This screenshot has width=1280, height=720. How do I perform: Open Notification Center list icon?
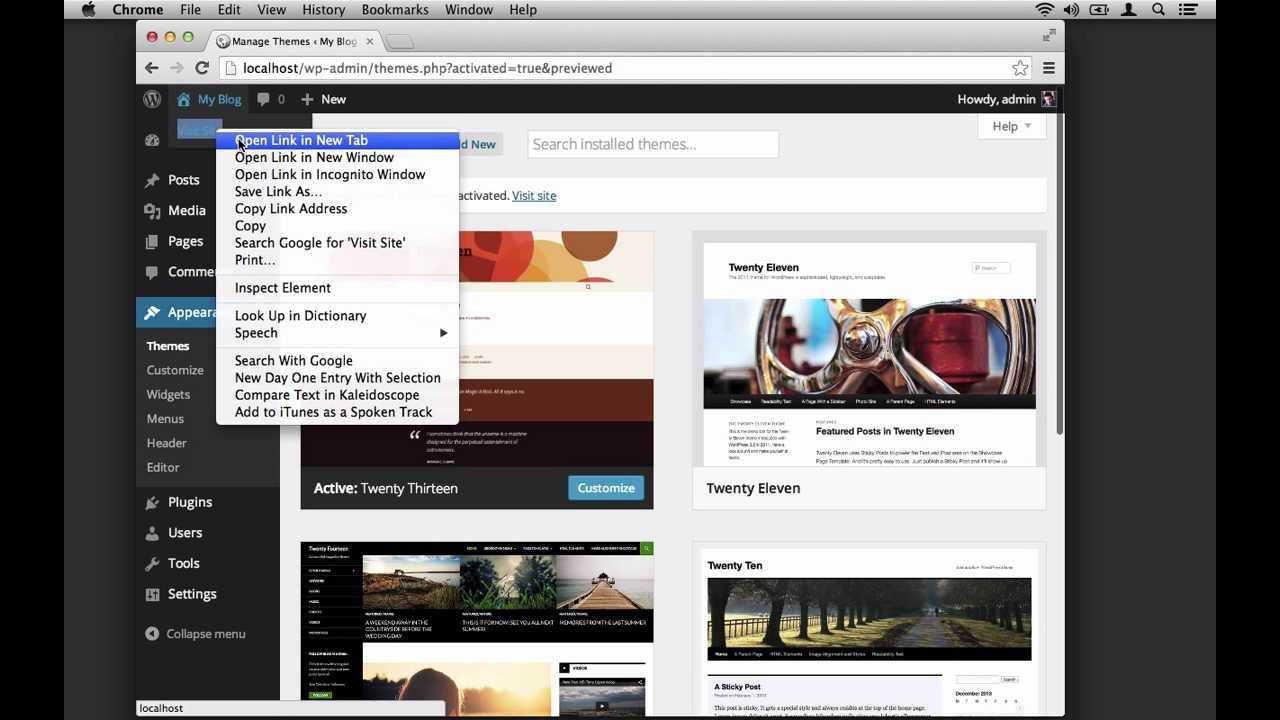click(x=1187, y=9)
